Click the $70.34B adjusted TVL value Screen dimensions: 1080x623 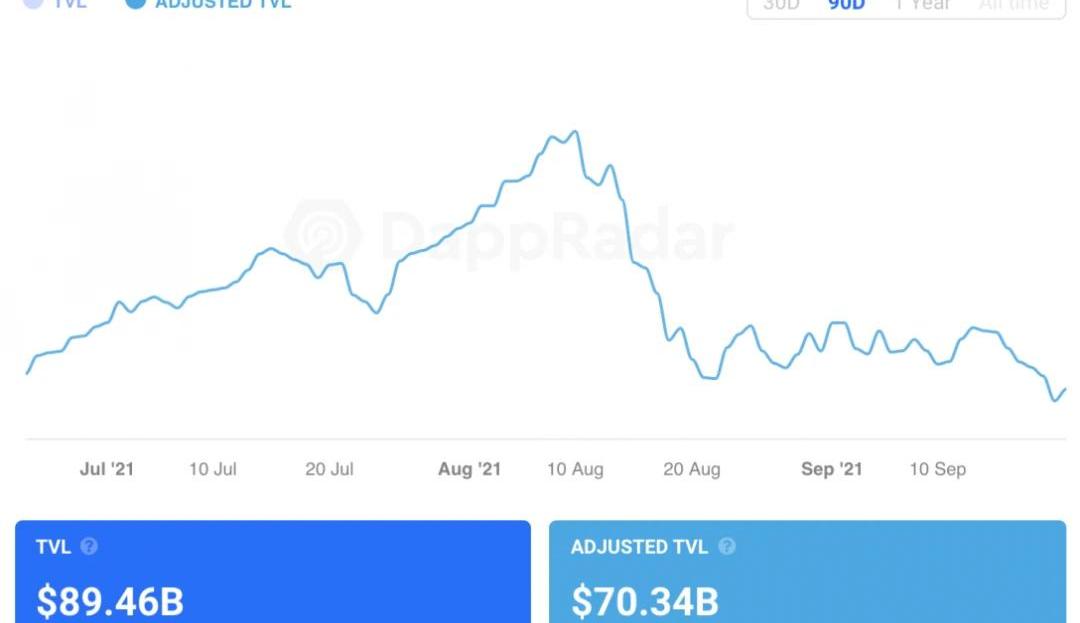645,602
